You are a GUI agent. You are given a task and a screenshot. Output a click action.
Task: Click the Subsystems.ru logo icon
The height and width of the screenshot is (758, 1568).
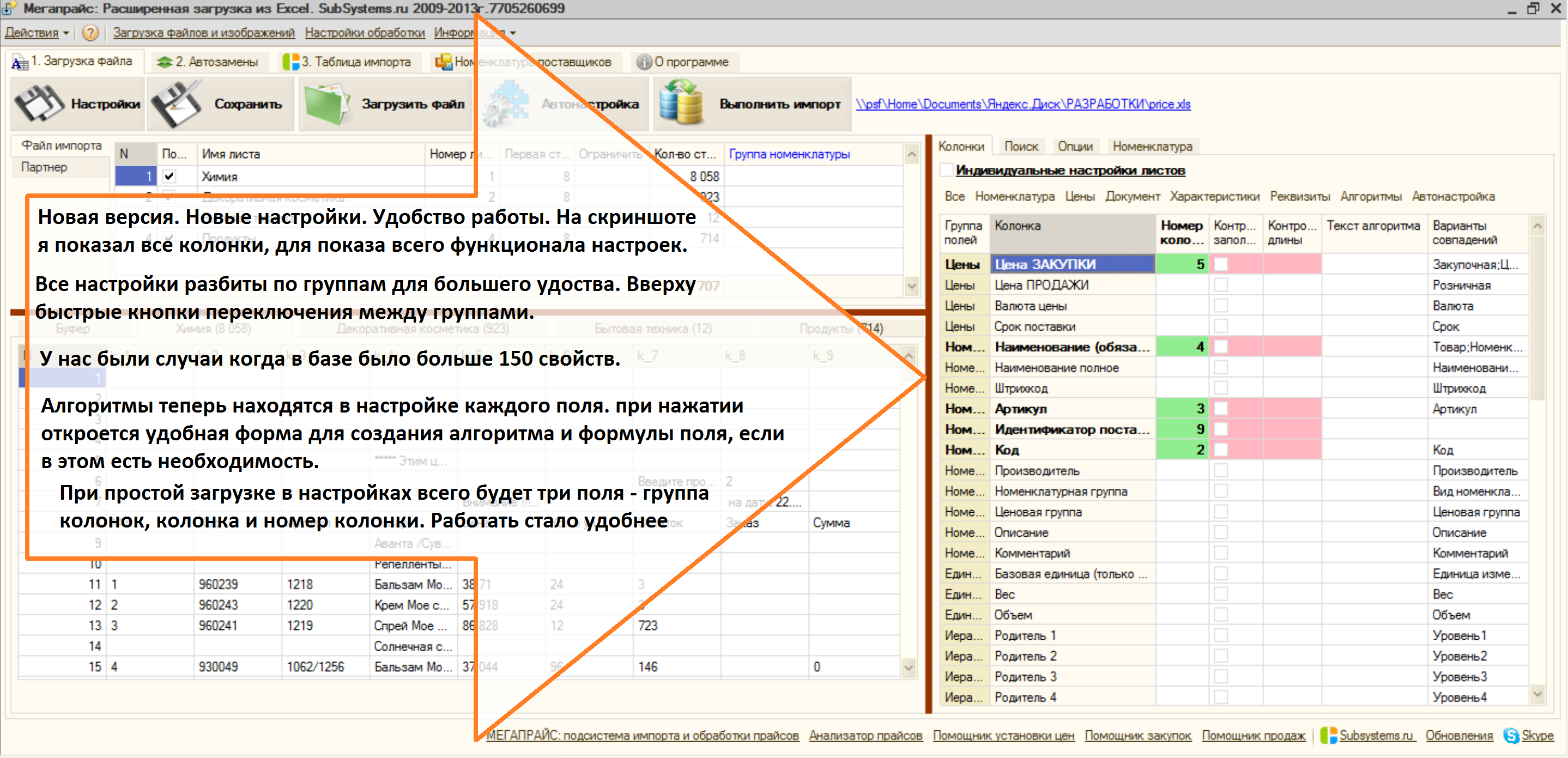[x=1329, y=736]
